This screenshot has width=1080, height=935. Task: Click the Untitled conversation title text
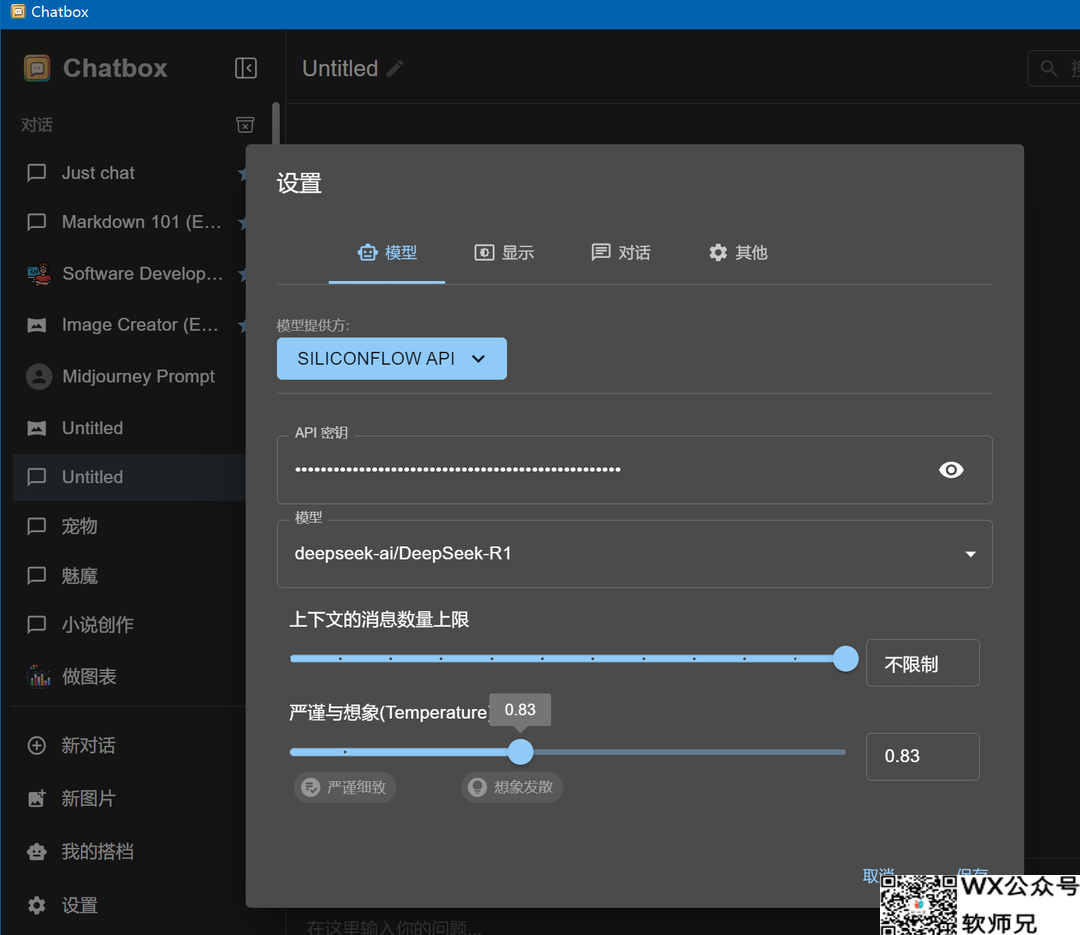pyautogui.click(x=340, y=68)
